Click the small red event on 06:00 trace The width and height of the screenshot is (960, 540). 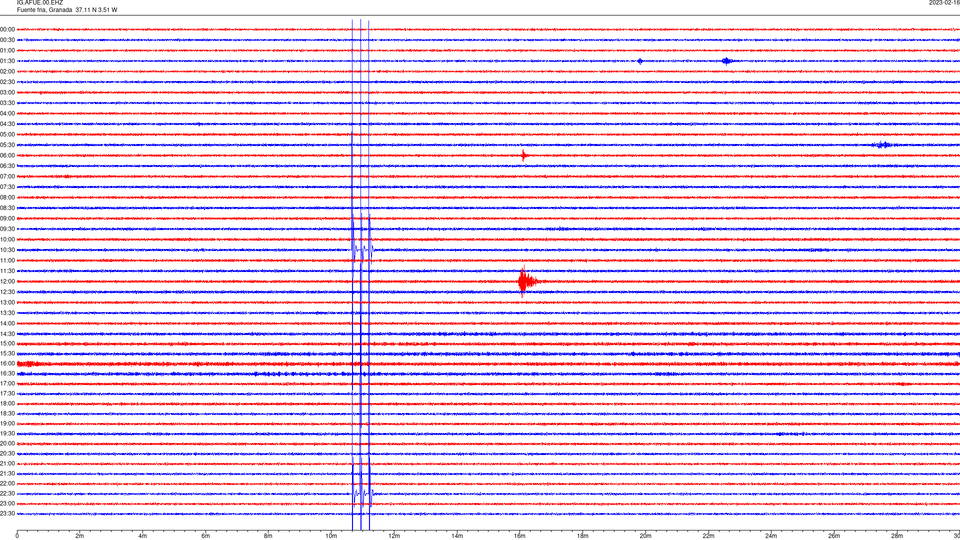523,156
